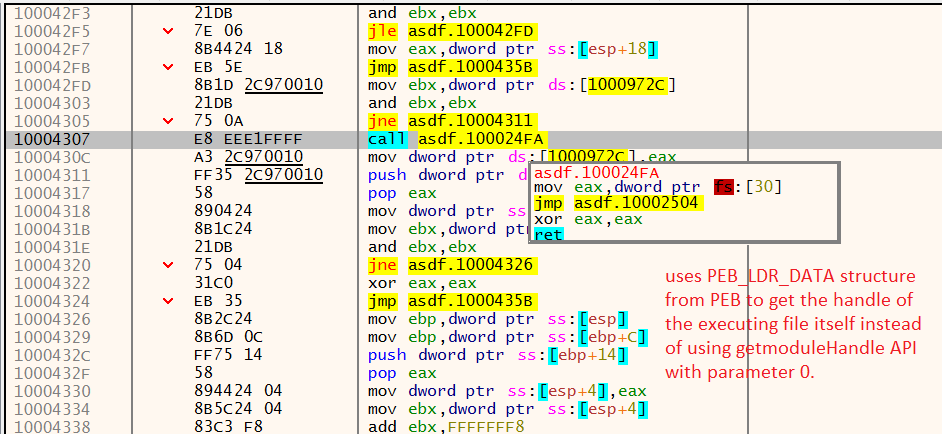Click address 100042FD
The height and width of the screenshot is (434, 942).
(52, 85)
